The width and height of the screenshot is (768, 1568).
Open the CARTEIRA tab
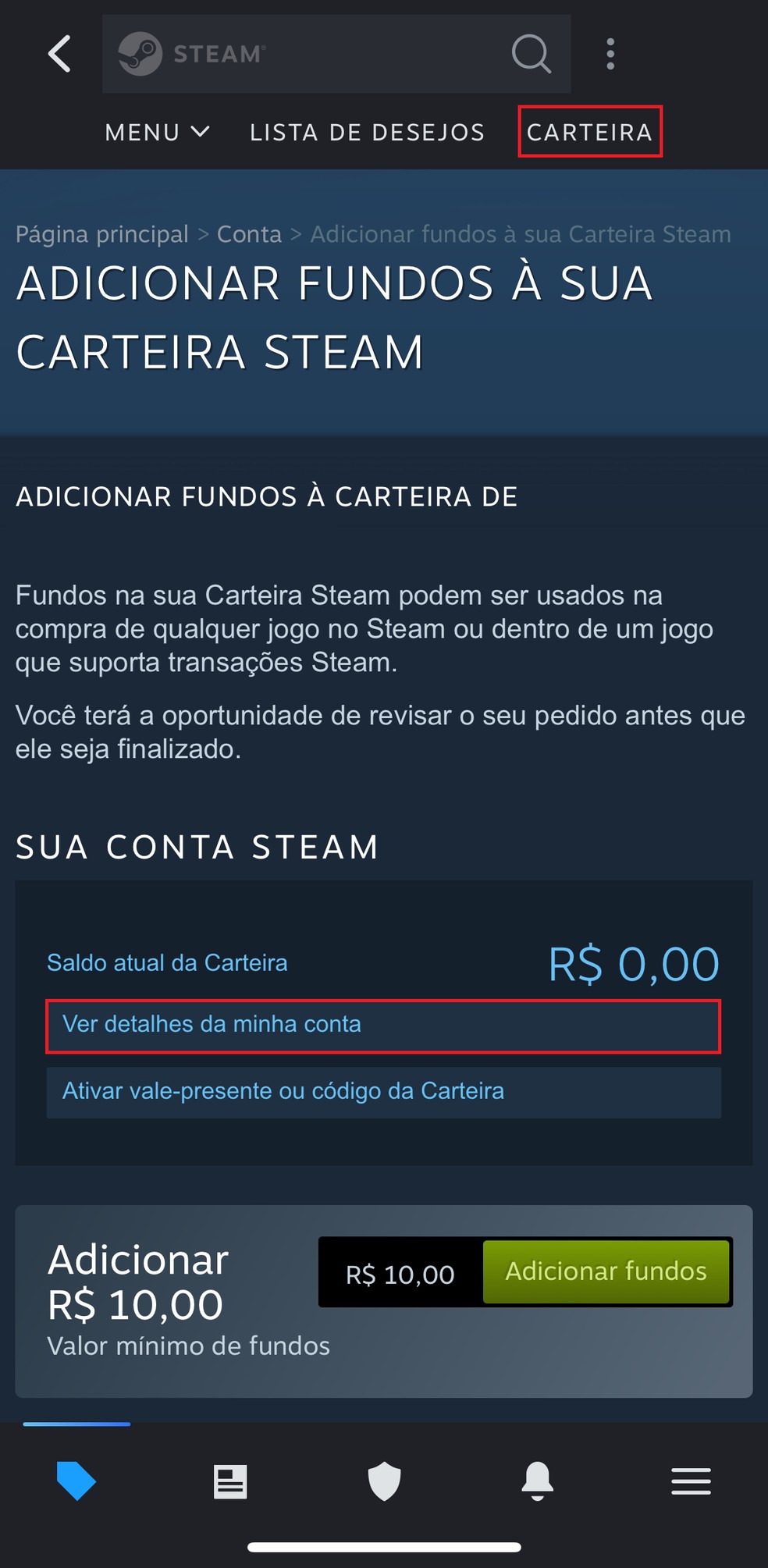(x=590, y=132)
